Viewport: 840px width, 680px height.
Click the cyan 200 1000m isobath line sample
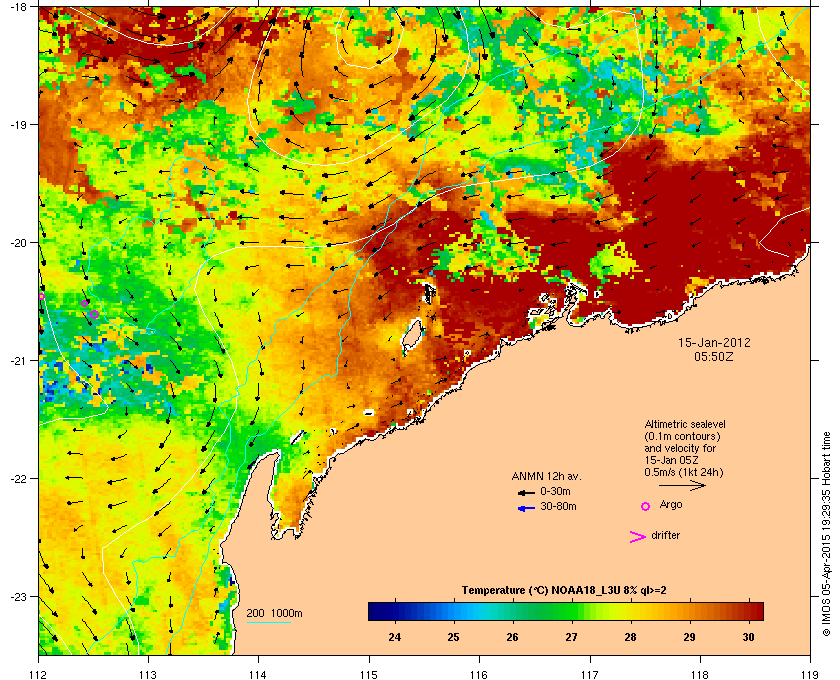pos(269,623)
